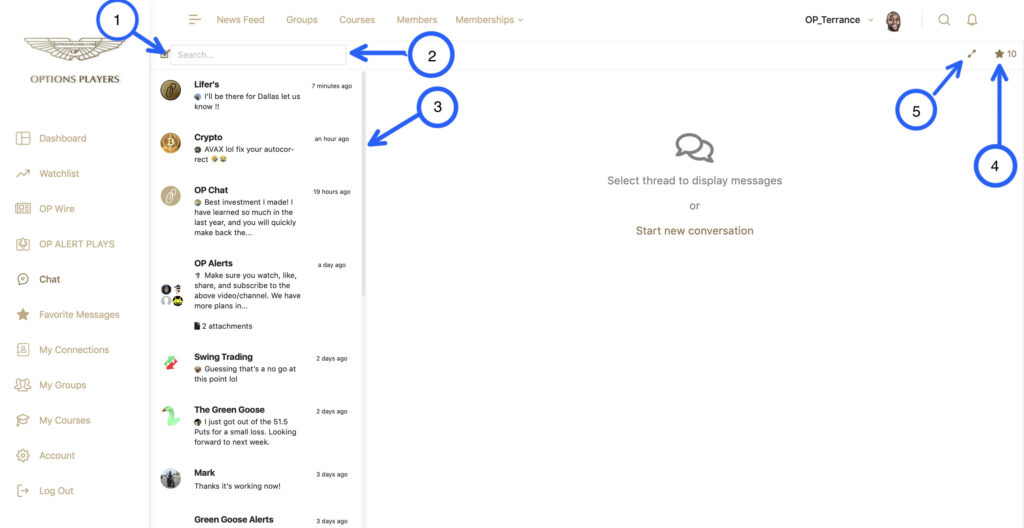Open the News Feed tab
The image size is (1024, 528).
240,20
